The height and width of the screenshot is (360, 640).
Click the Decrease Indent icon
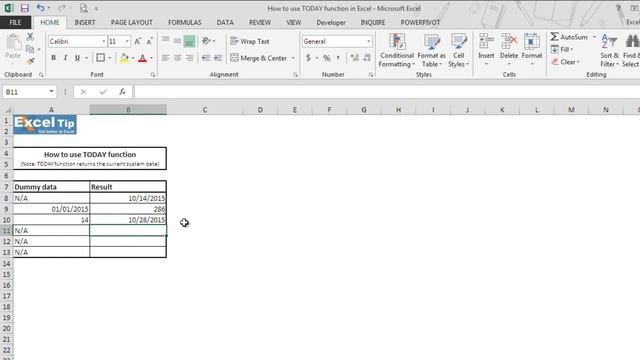pyautogui.click(x=206, y=58)
